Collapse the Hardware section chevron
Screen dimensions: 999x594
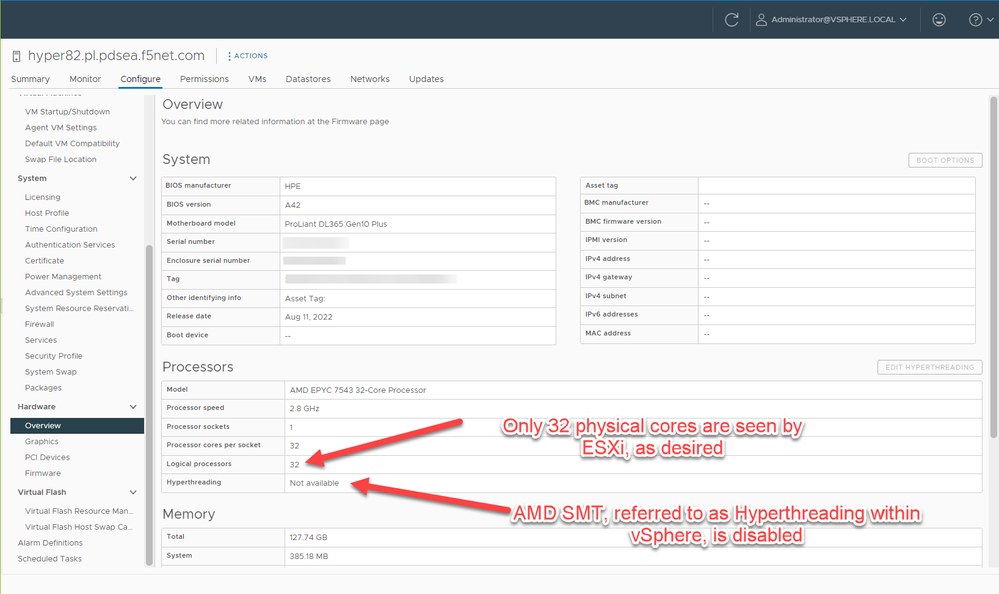[133, 407]
